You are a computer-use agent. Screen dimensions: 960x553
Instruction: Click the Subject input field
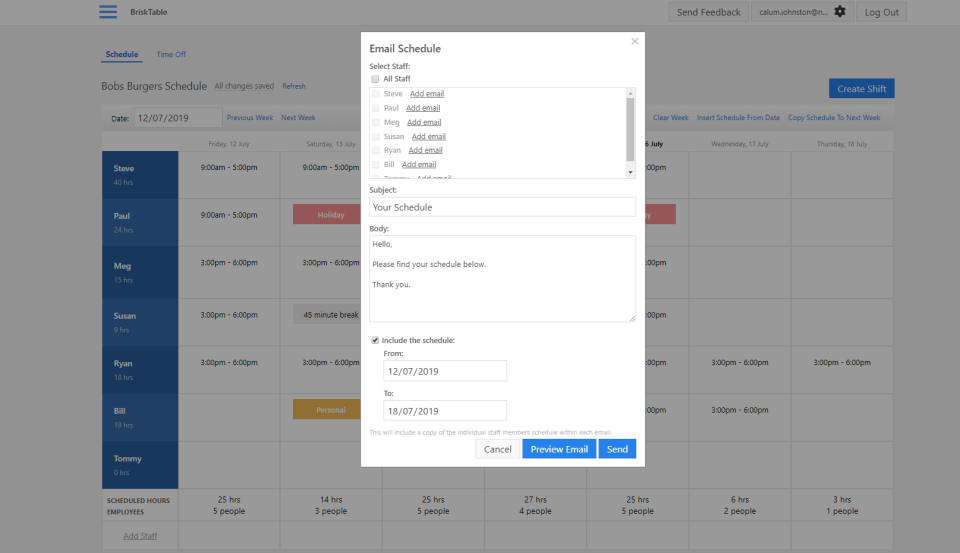click(502, 207)
